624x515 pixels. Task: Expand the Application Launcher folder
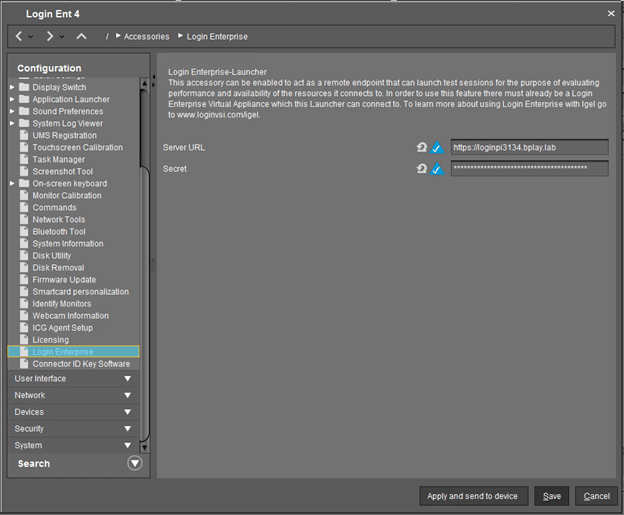coord(12,99)
